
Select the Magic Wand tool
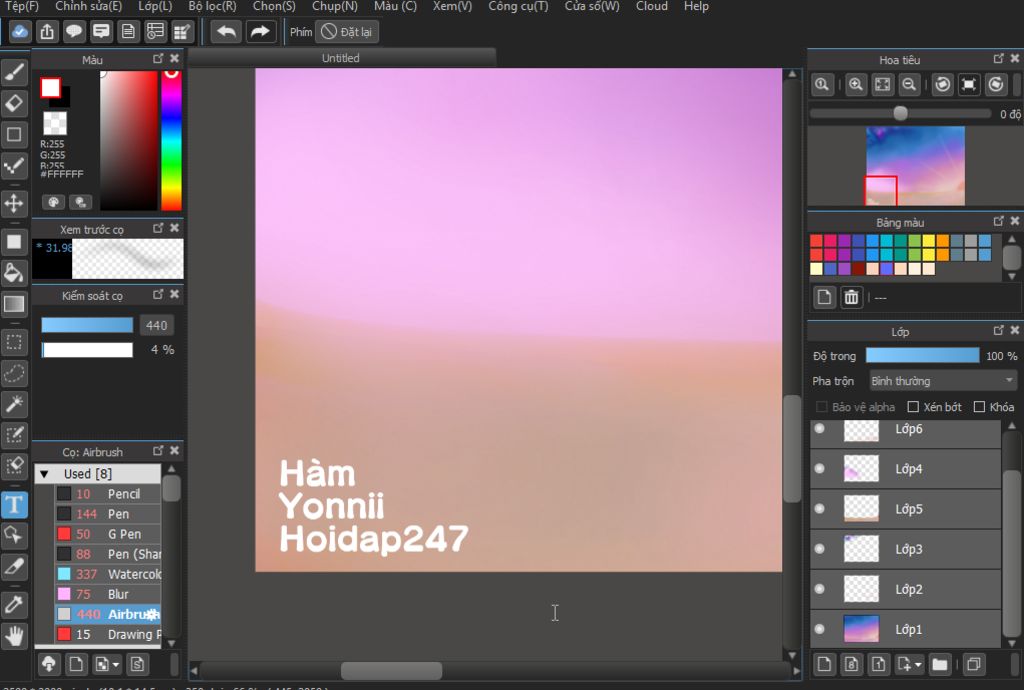point(14,405)
